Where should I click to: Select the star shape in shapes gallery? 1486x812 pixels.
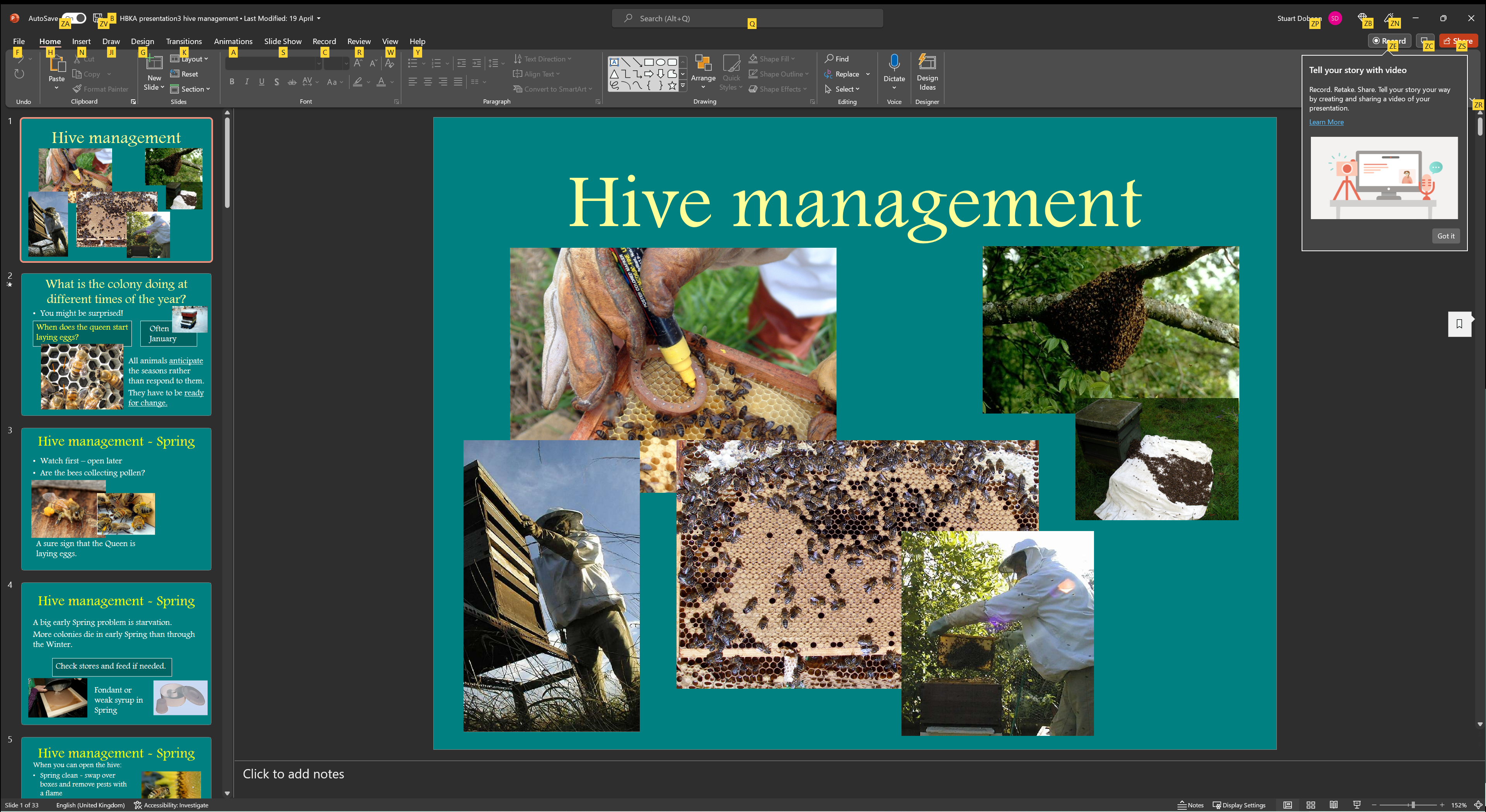[x=672, y=86]
